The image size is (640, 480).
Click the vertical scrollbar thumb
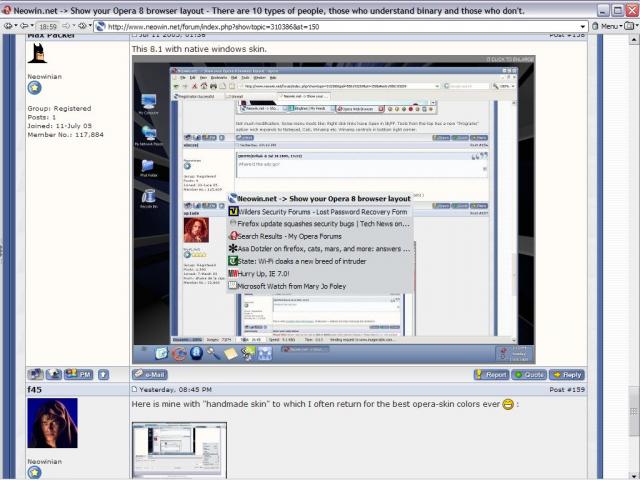pyautogui.click(x=633, y=411)
